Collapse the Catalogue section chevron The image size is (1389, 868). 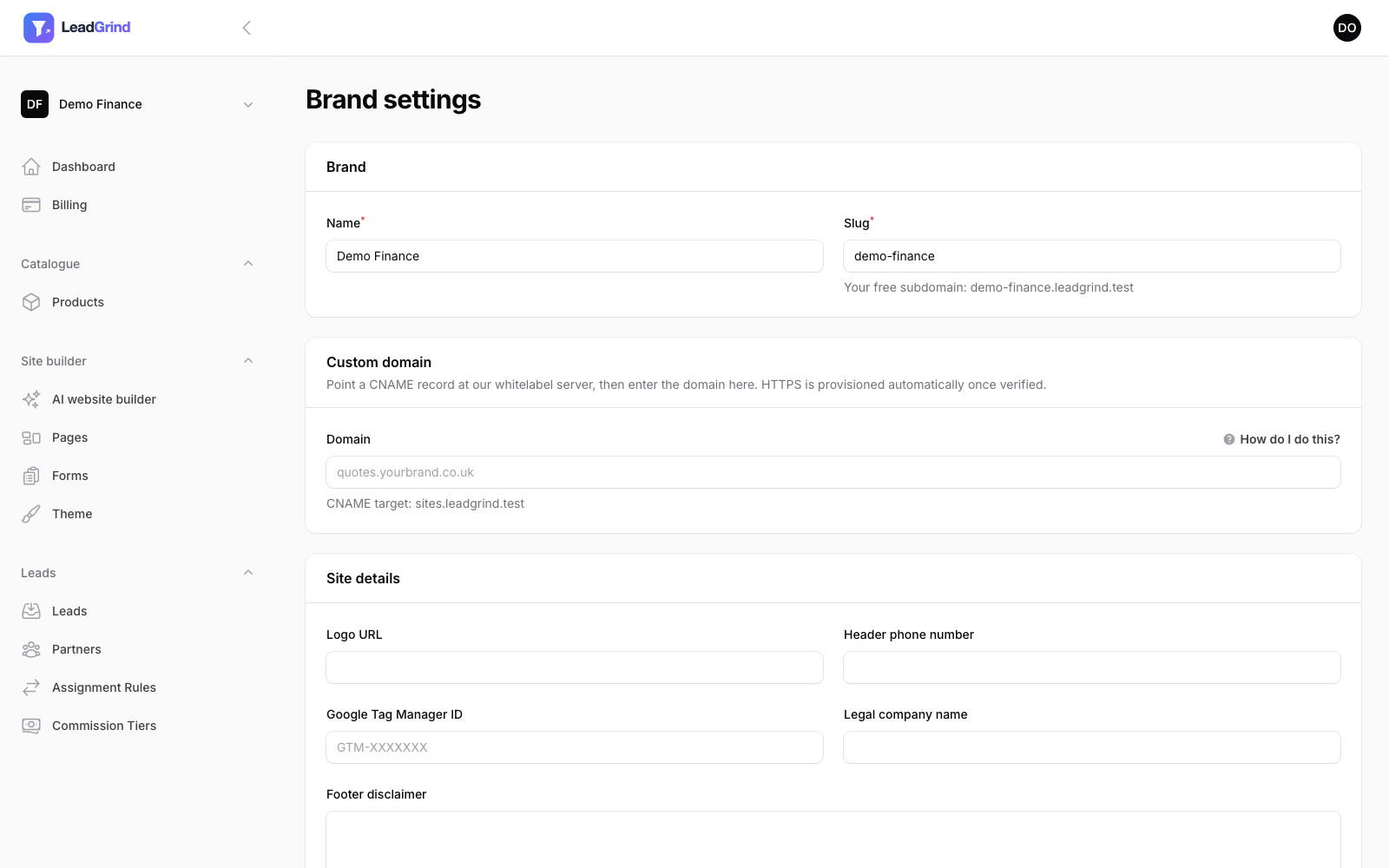pyautogui.click(x=248, y=264)
